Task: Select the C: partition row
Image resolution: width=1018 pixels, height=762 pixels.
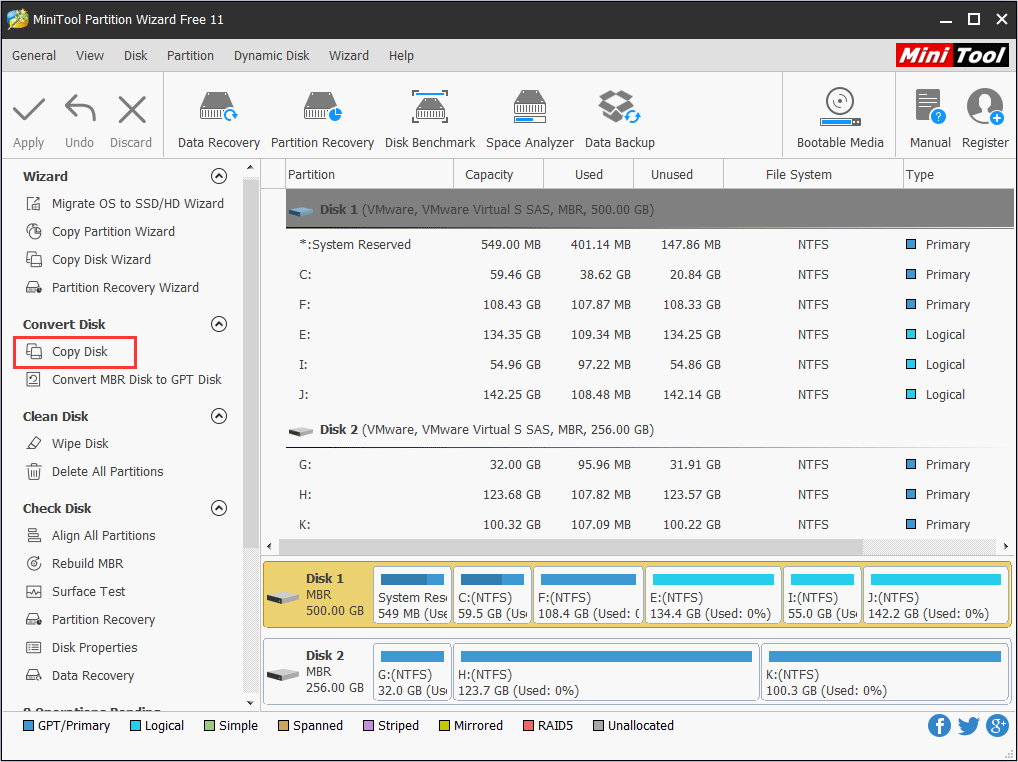Action: tap(650, 275)
